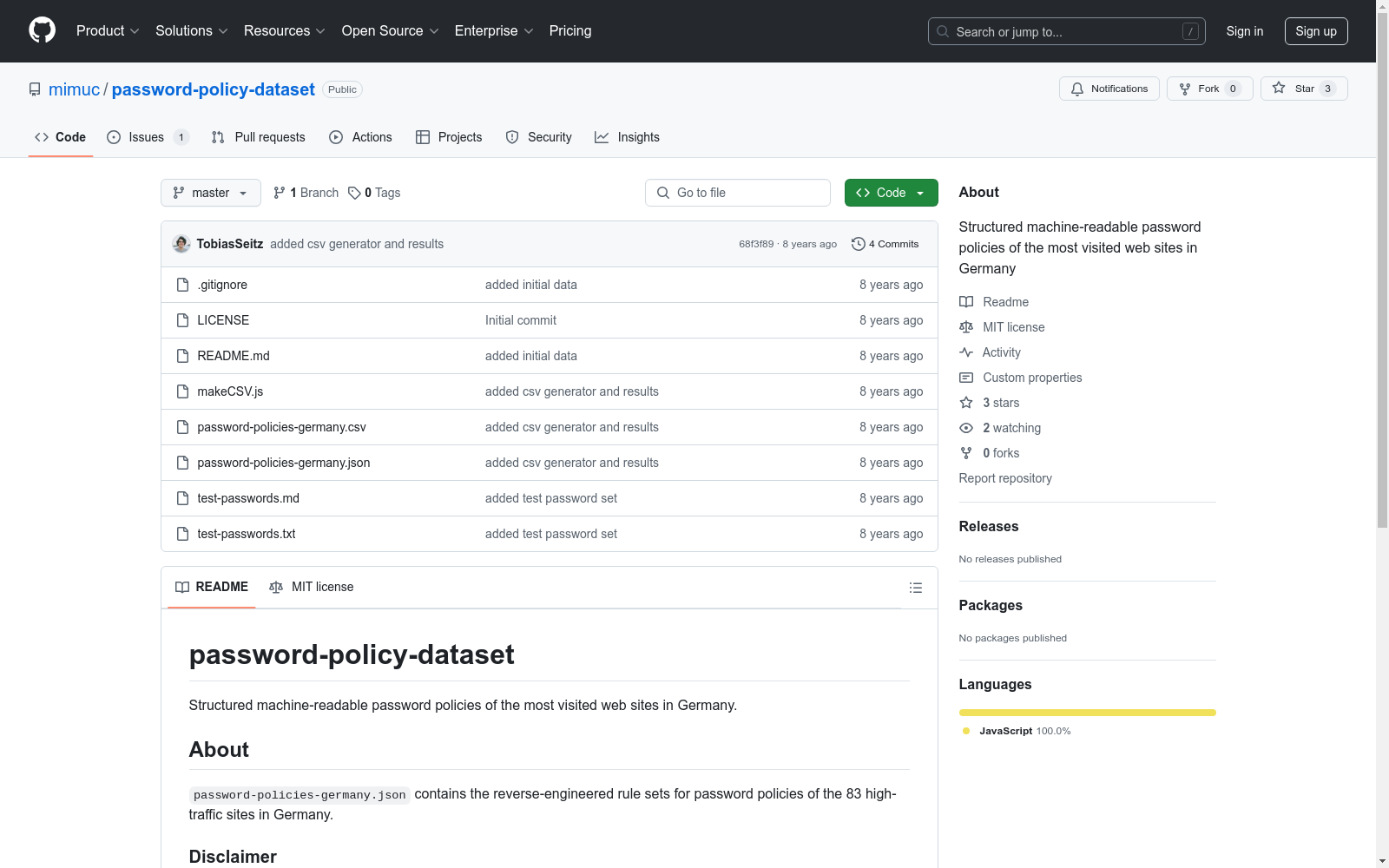The image size is (1389, 868).
Task: Click the Tags label icon
Action: (354, 193)
